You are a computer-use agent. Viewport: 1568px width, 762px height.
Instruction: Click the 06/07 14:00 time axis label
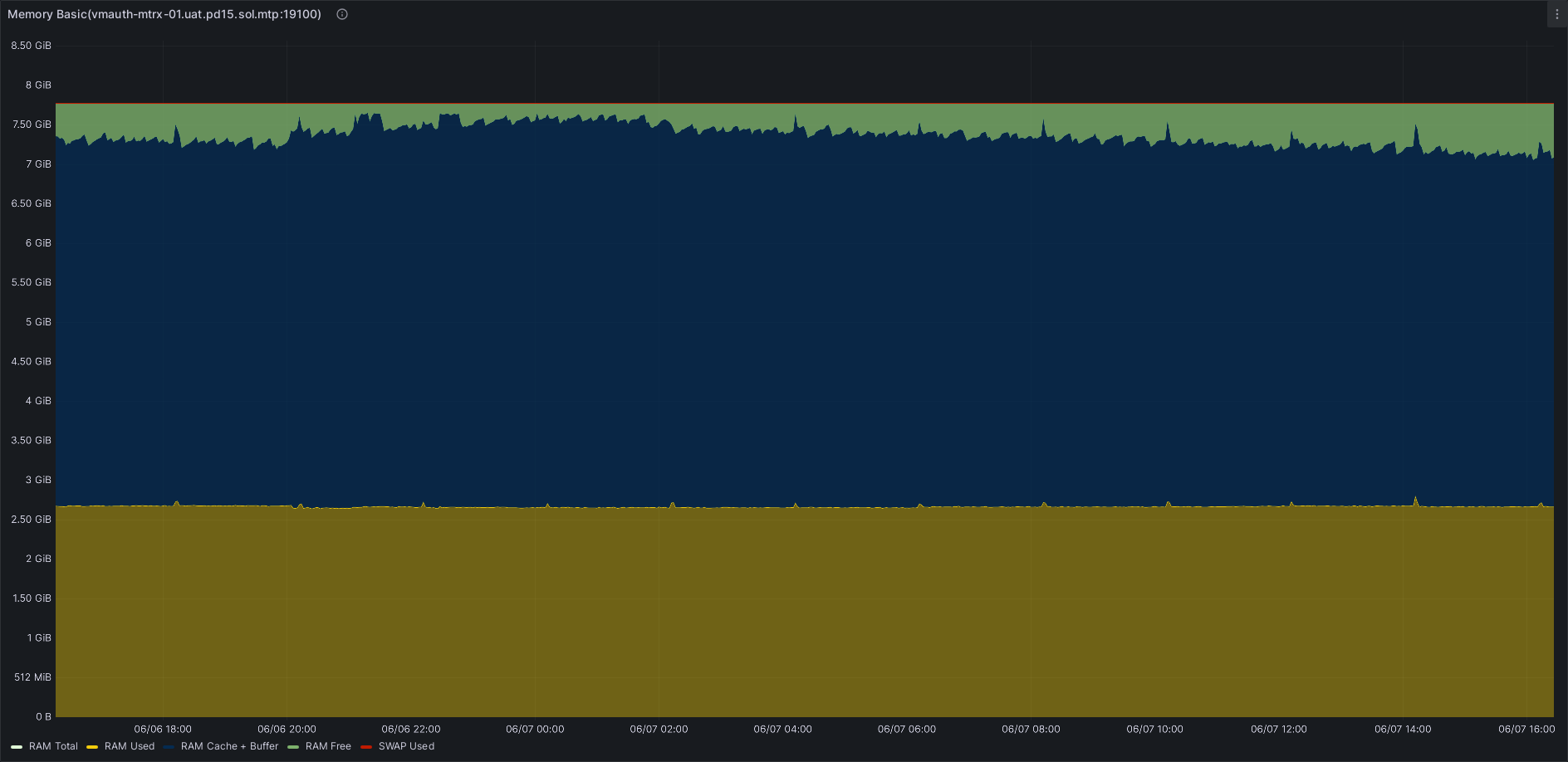click(x=1403, y=729)
